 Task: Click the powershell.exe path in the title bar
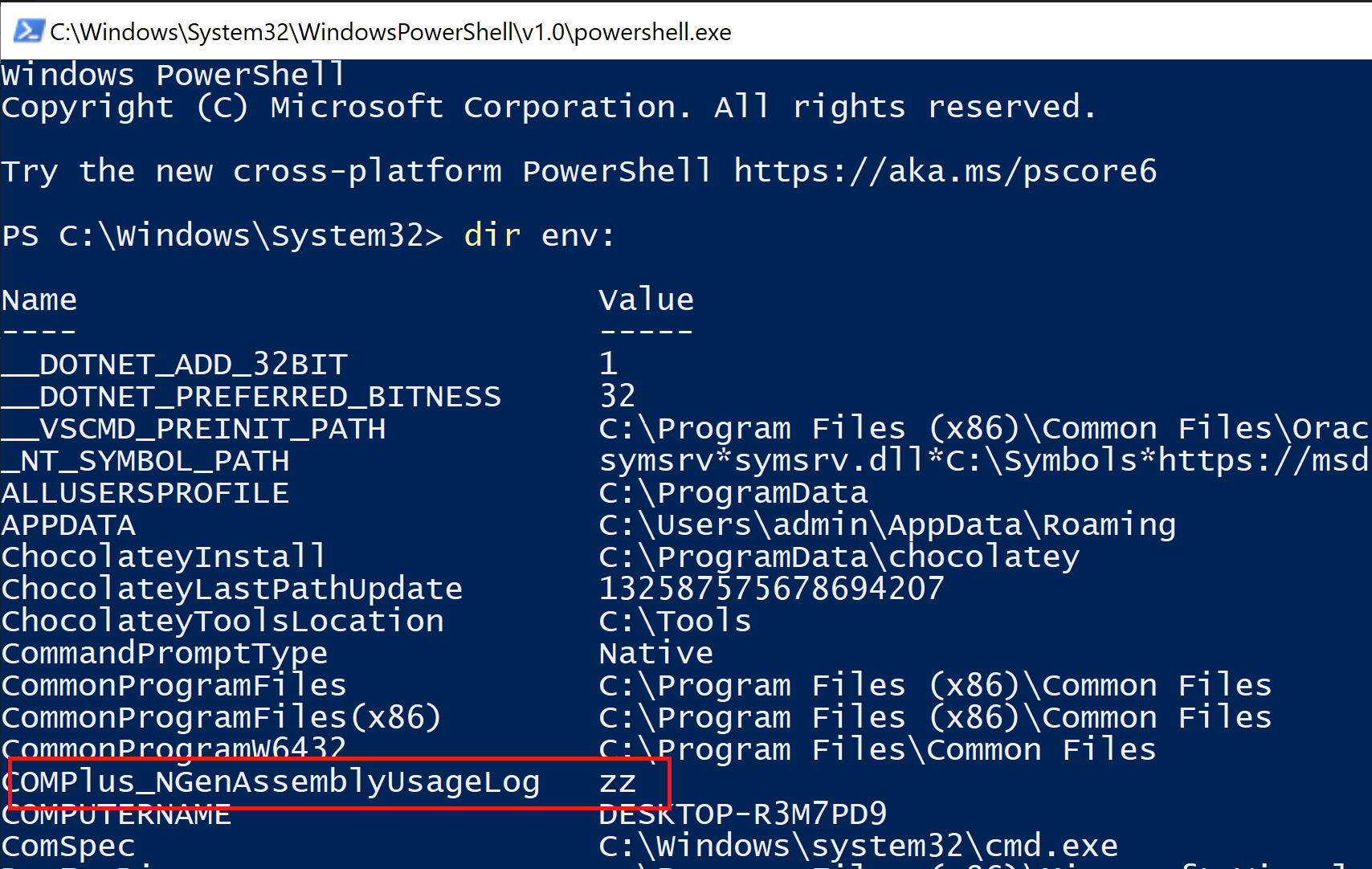tap(390, 32)
